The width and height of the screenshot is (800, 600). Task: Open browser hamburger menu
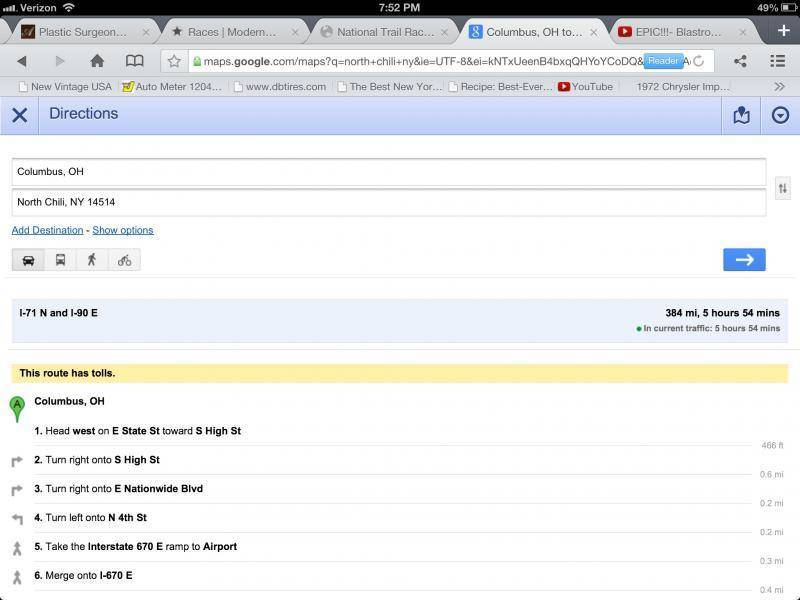coord(777,61)
